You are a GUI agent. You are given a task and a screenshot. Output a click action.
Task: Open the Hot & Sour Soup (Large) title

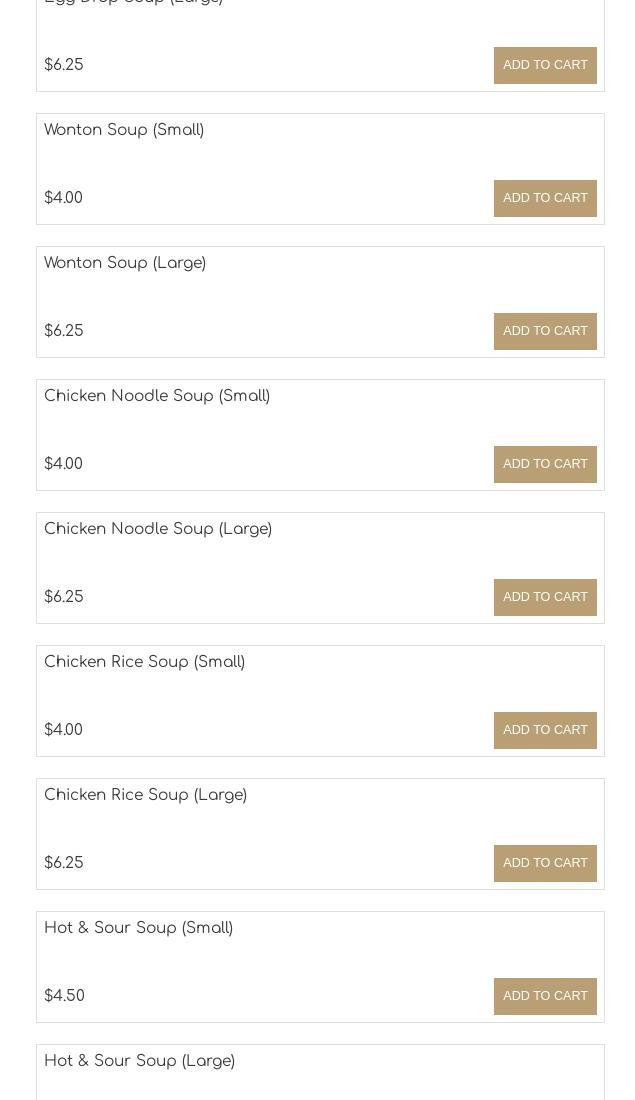pyautogui.click(x=139, y=1061)
